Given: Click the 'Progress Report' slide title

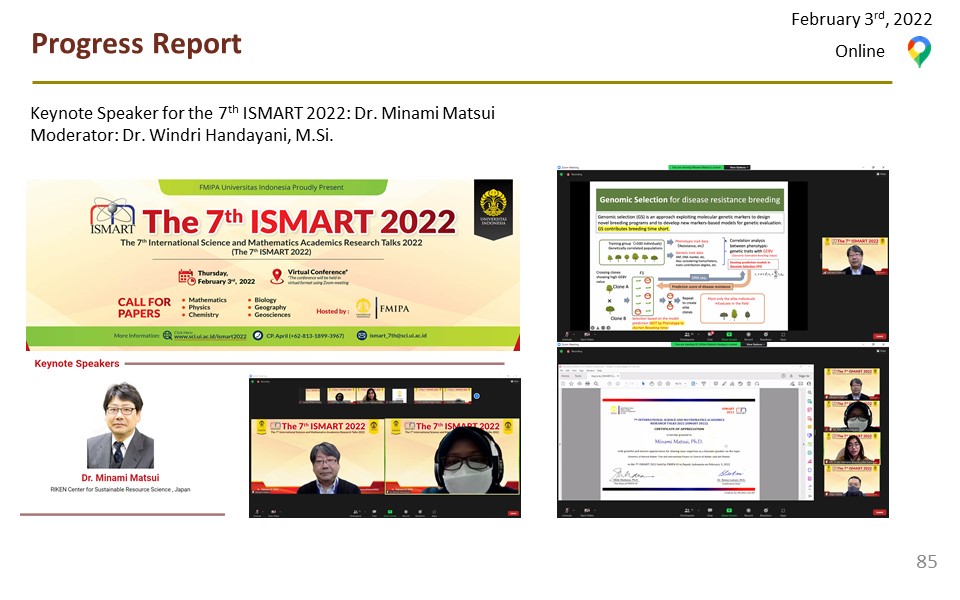Looking at the screenshot, I should point(137,44).
